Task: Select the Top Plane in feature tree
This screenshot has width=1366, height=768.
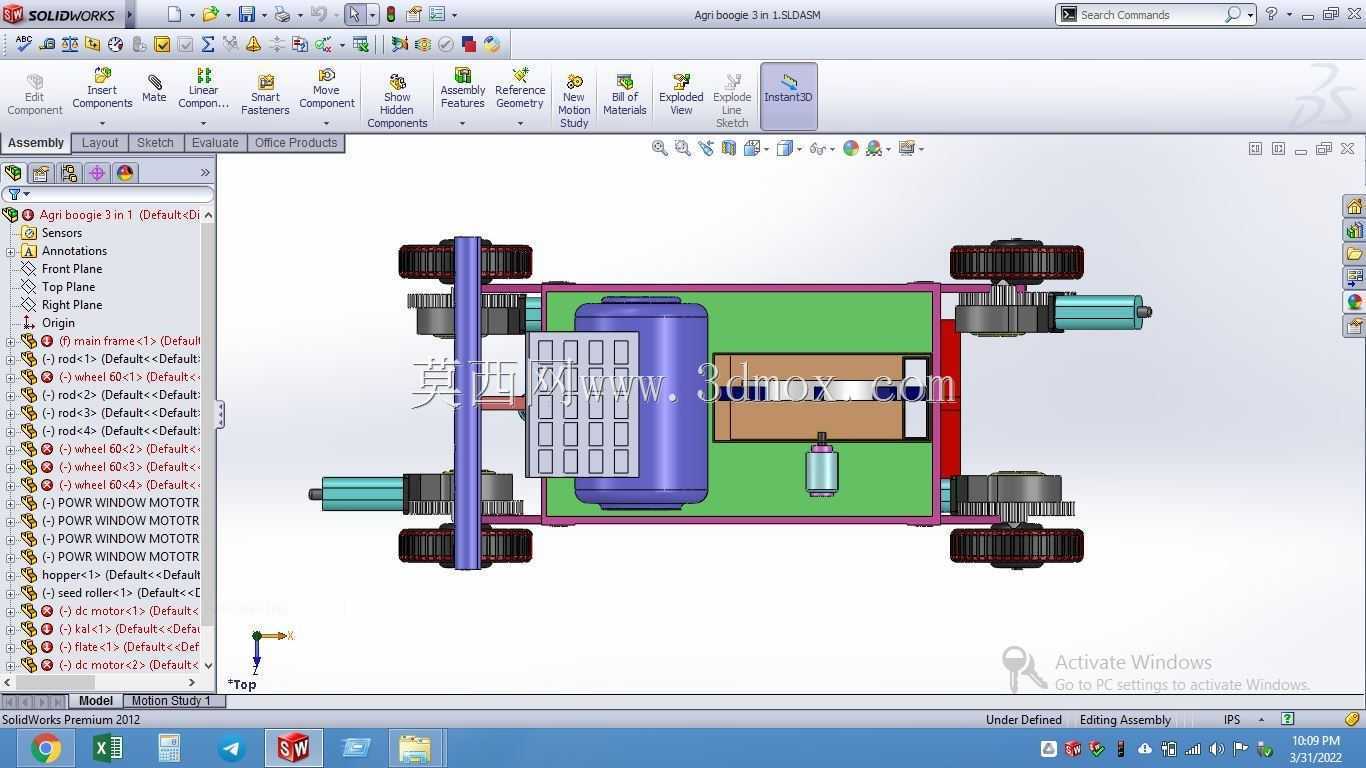Action: pyautogui.click(x=68, y=287)
